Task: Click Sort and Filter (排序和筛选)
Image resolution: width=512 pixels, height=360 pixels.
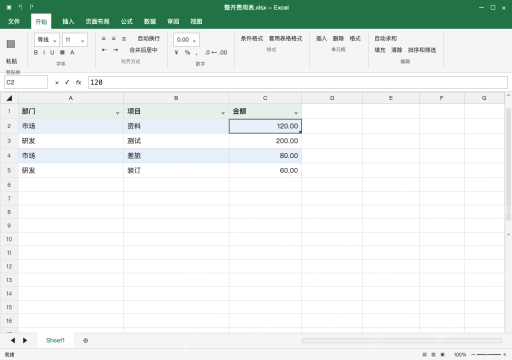Action: [422, 50]
